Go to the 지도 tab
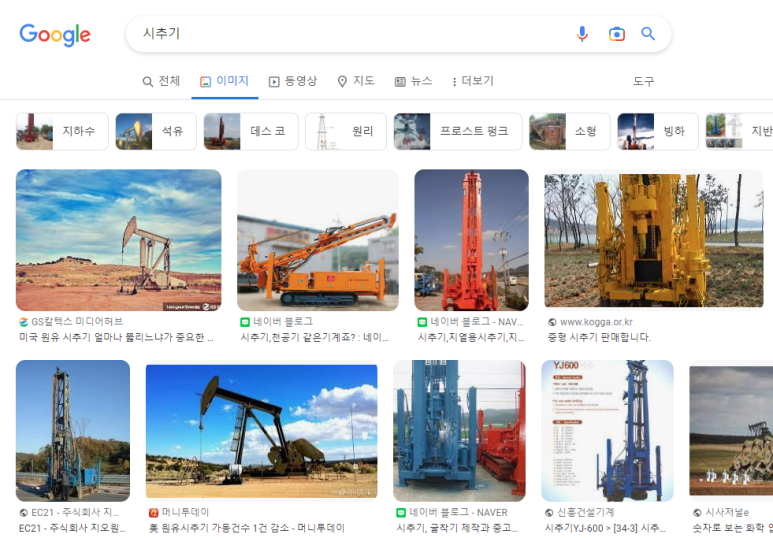773x538 pixels. 356,81
